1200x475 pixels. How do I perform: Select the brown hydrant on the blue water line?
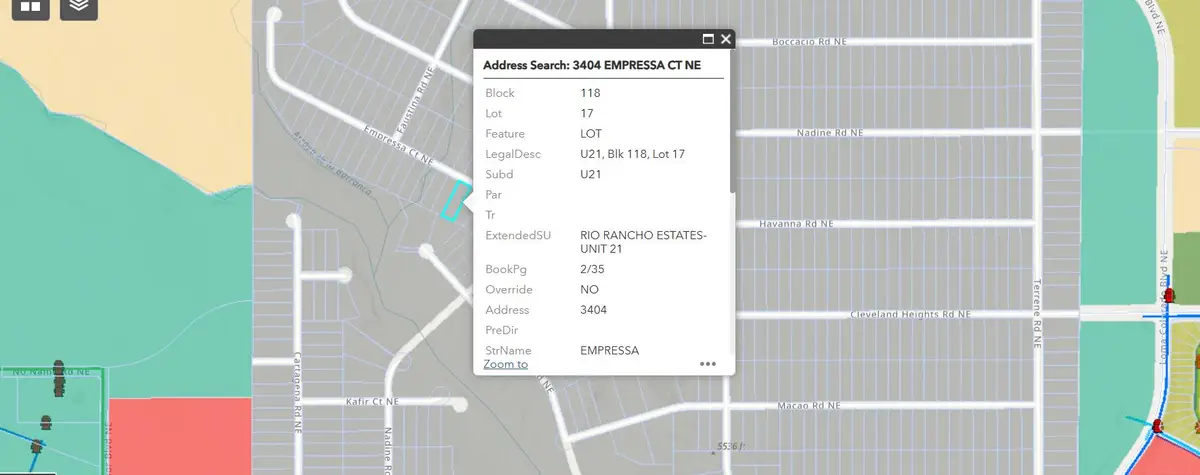(x=38, y=447)
